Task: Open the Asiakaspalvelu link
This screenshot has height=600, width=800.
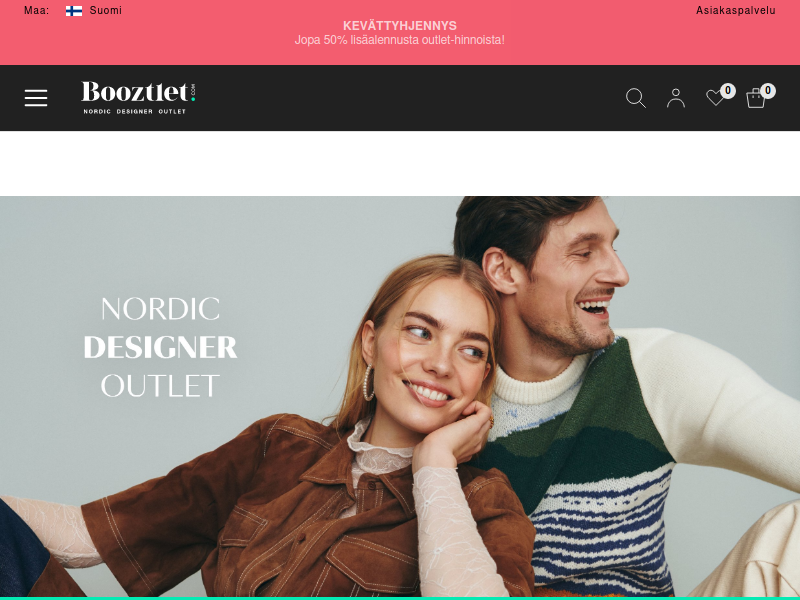Action: click(736, 10)
